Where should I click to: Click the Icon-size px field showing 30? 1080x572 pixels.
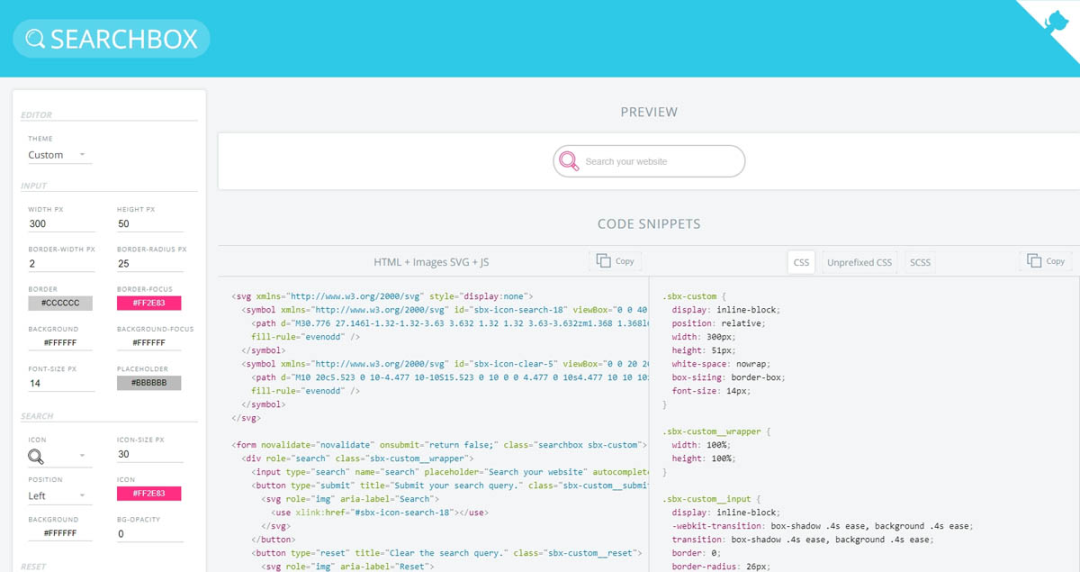pos(150,454)
